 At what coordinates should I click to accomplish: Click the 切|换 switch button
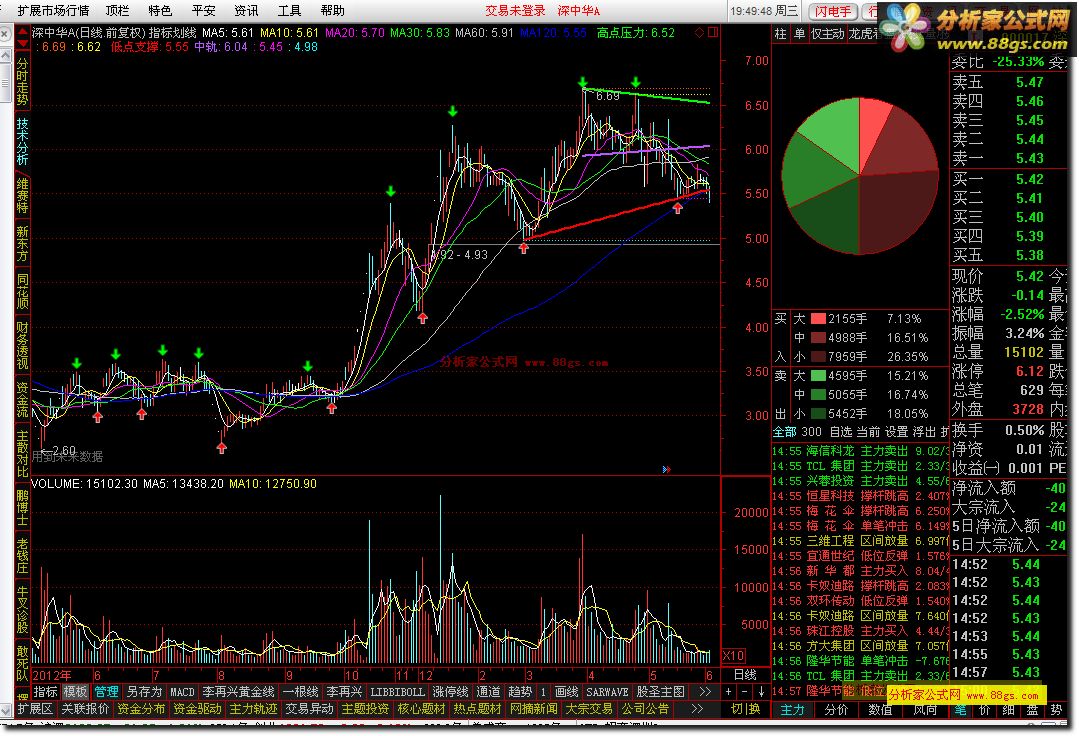pyautogui.click(x=746, y=708)
